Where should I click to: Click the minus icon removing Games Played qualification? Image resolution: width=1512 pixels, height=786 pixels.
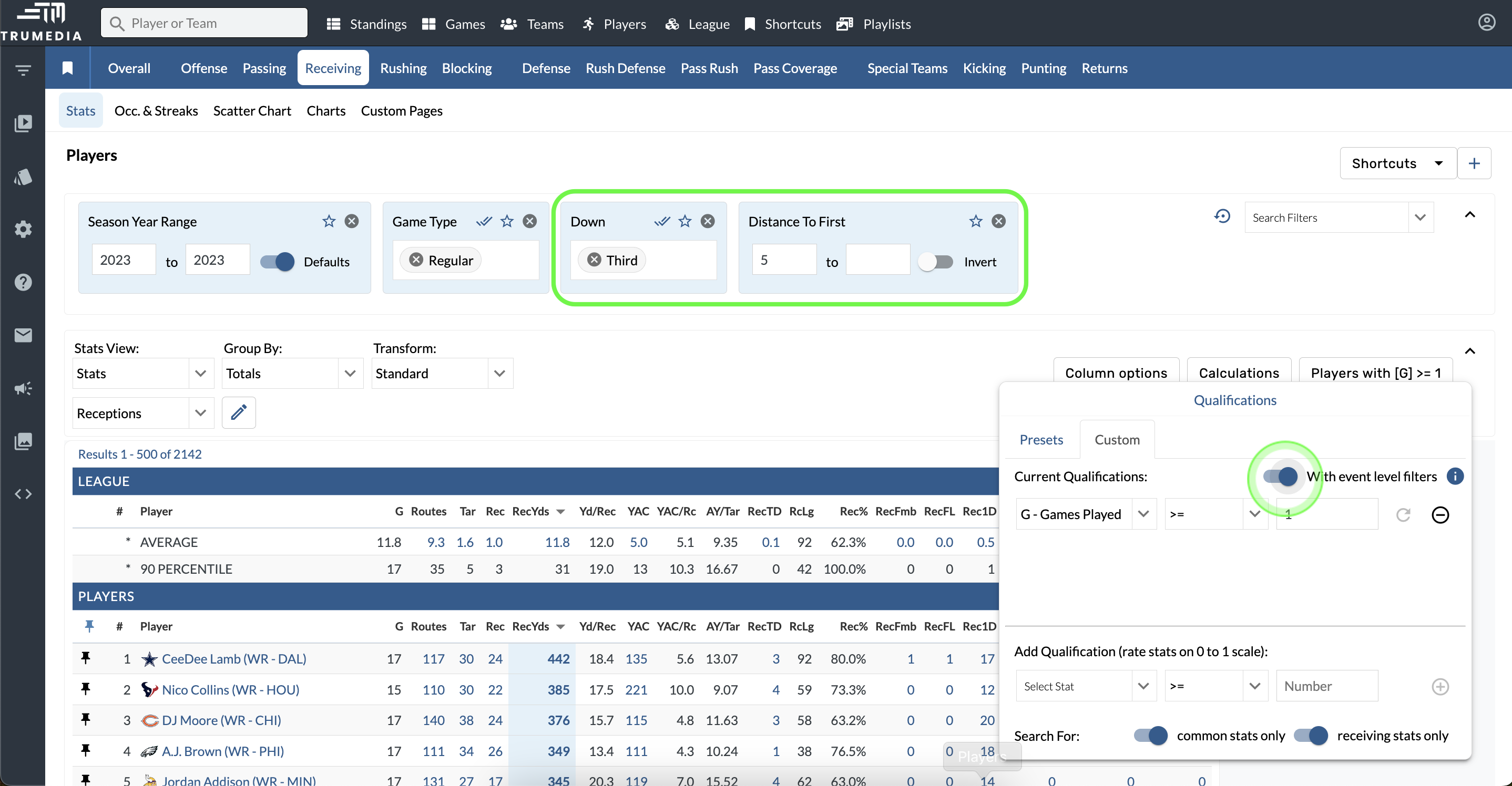[x=1440, y=514]
